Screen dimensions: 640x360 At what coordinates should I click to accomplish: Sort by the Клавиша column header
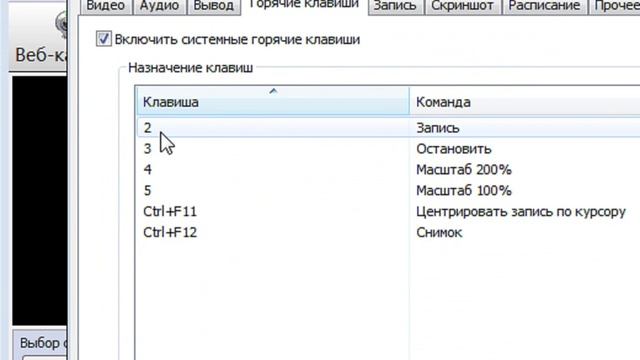272,101
